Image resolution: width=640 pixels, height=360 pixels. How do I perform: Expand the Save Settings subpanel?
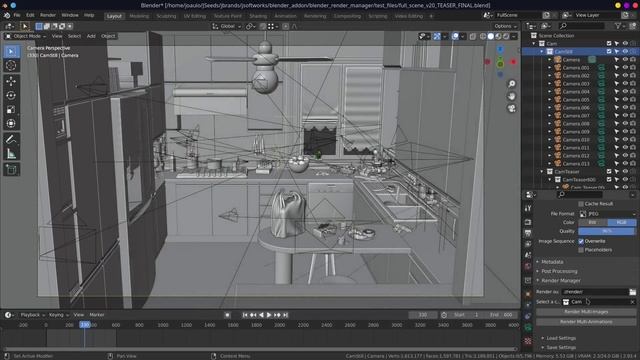pyautogui.click(x=561, y=347)
